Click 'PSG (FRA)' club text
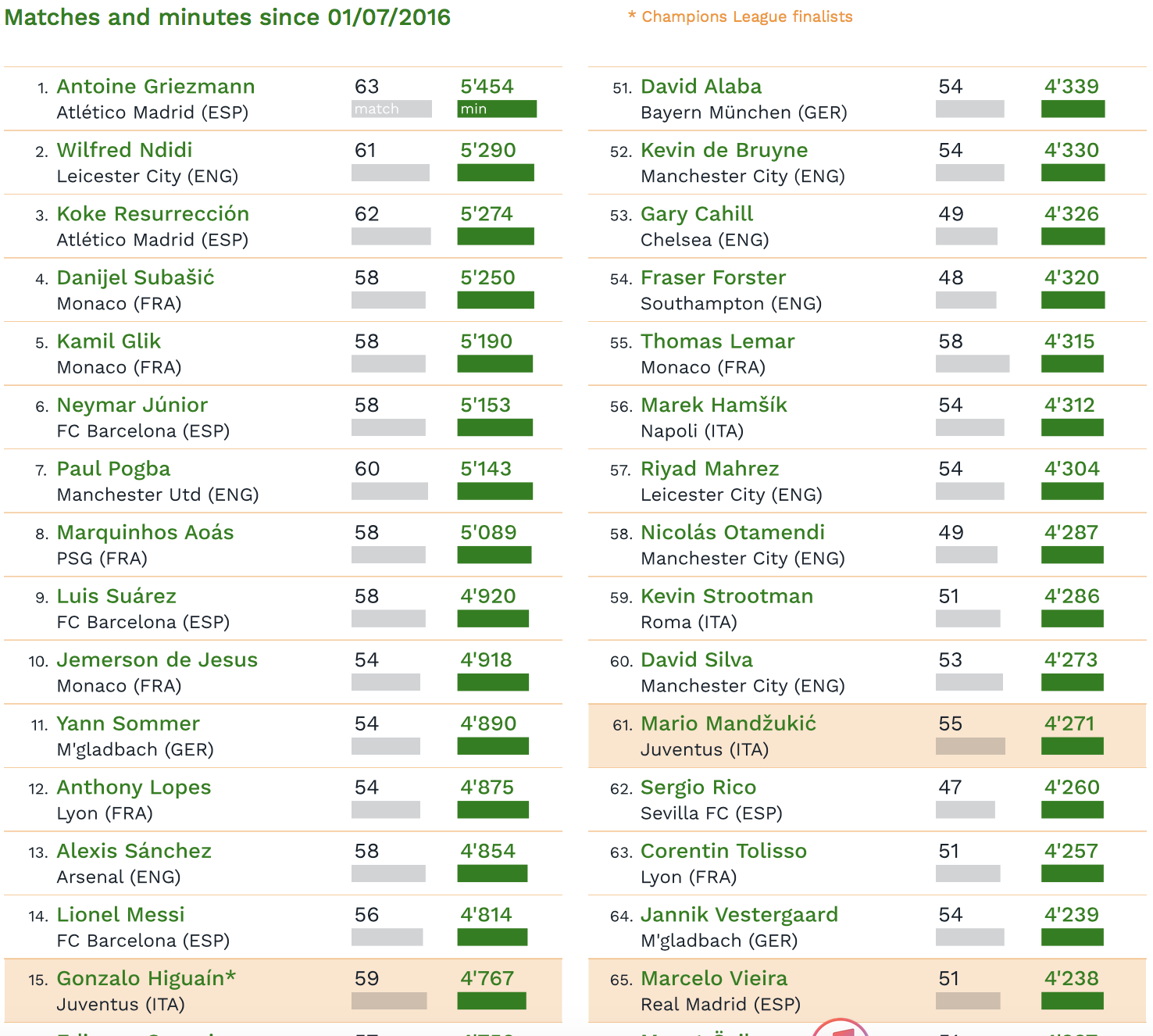 click(x=102, y=559)
